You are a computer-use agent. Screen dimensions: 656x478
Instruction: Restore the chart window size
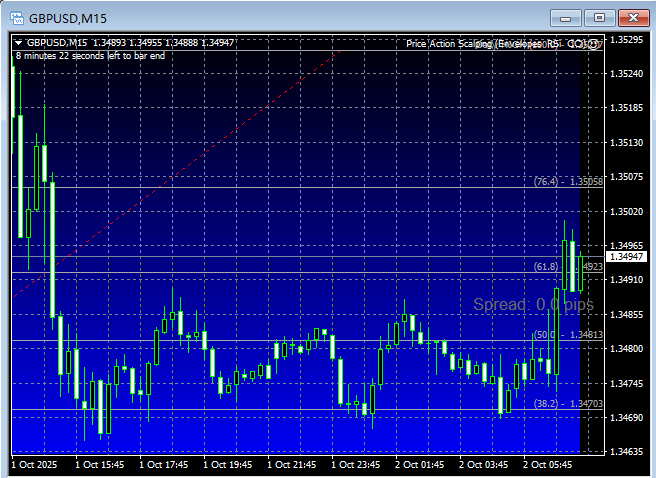[x=599, y=17]
